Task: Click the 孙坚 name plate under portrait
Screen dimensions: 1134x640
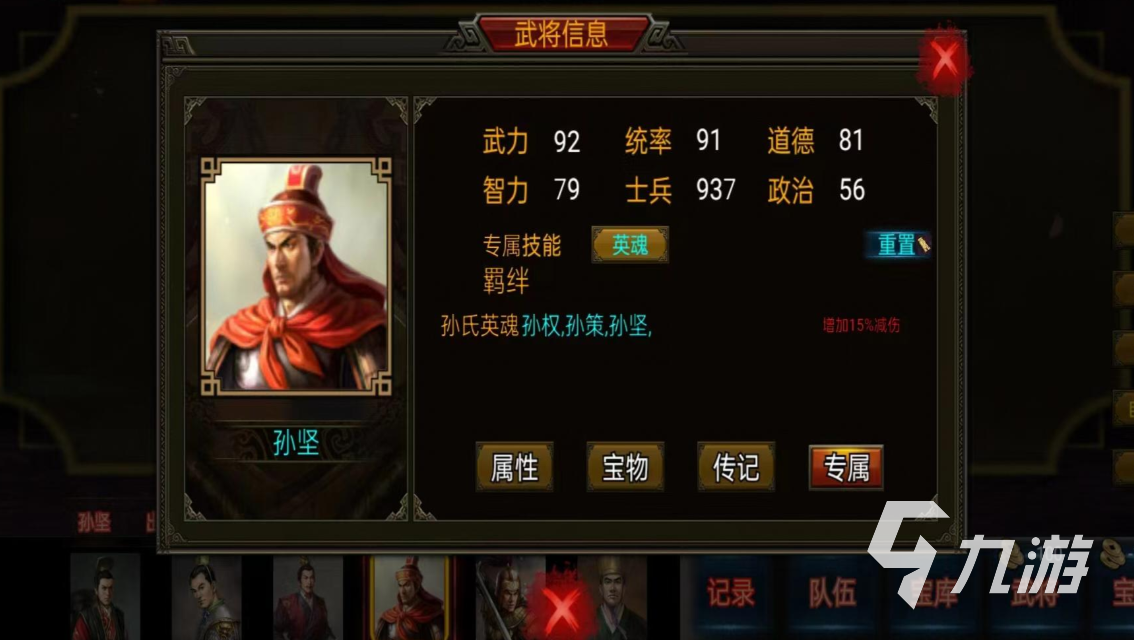Action: (296, 442)
